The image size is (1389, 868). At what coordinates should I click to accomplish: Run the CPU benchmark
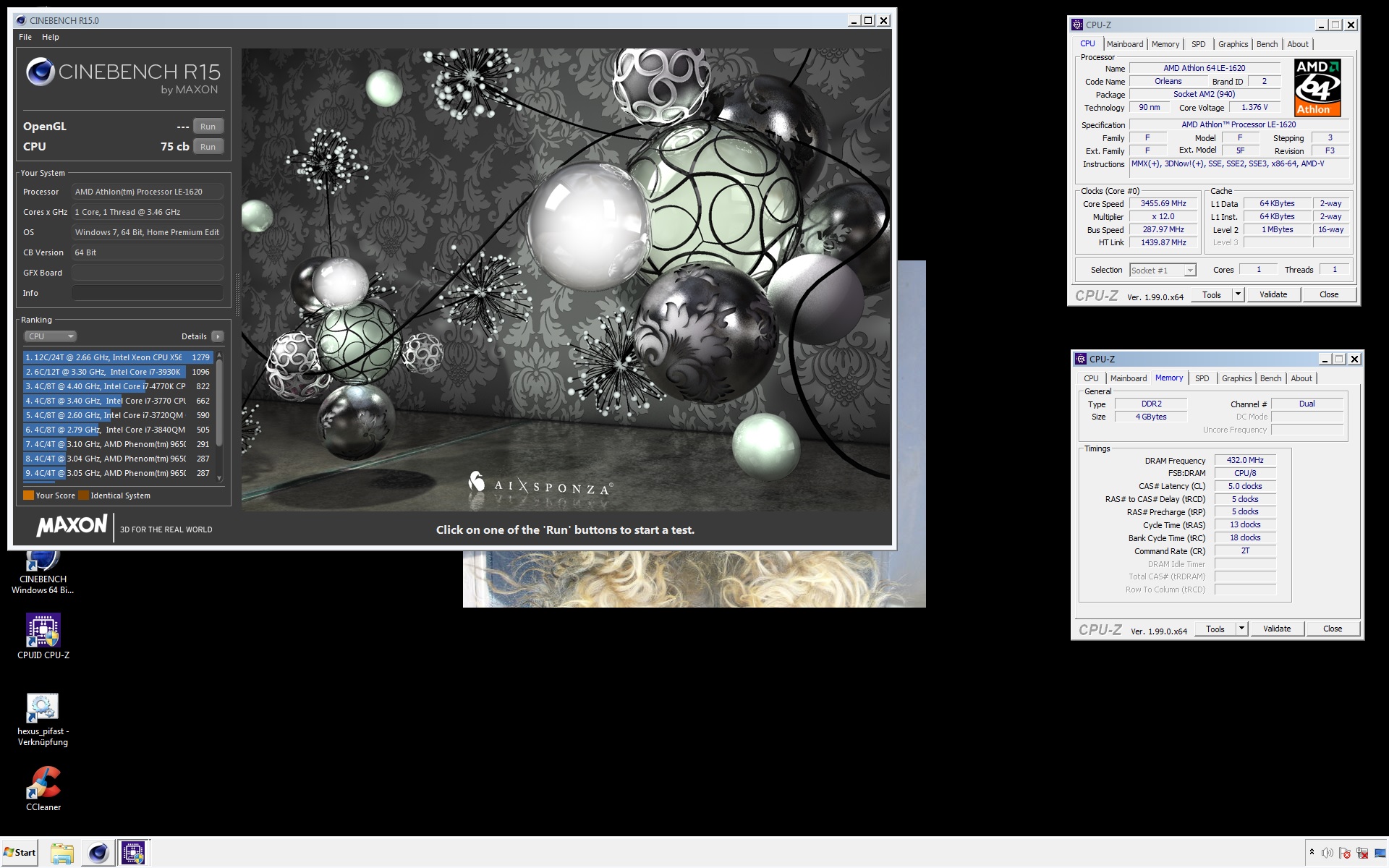pyautogui.click(x=208, y=147)
